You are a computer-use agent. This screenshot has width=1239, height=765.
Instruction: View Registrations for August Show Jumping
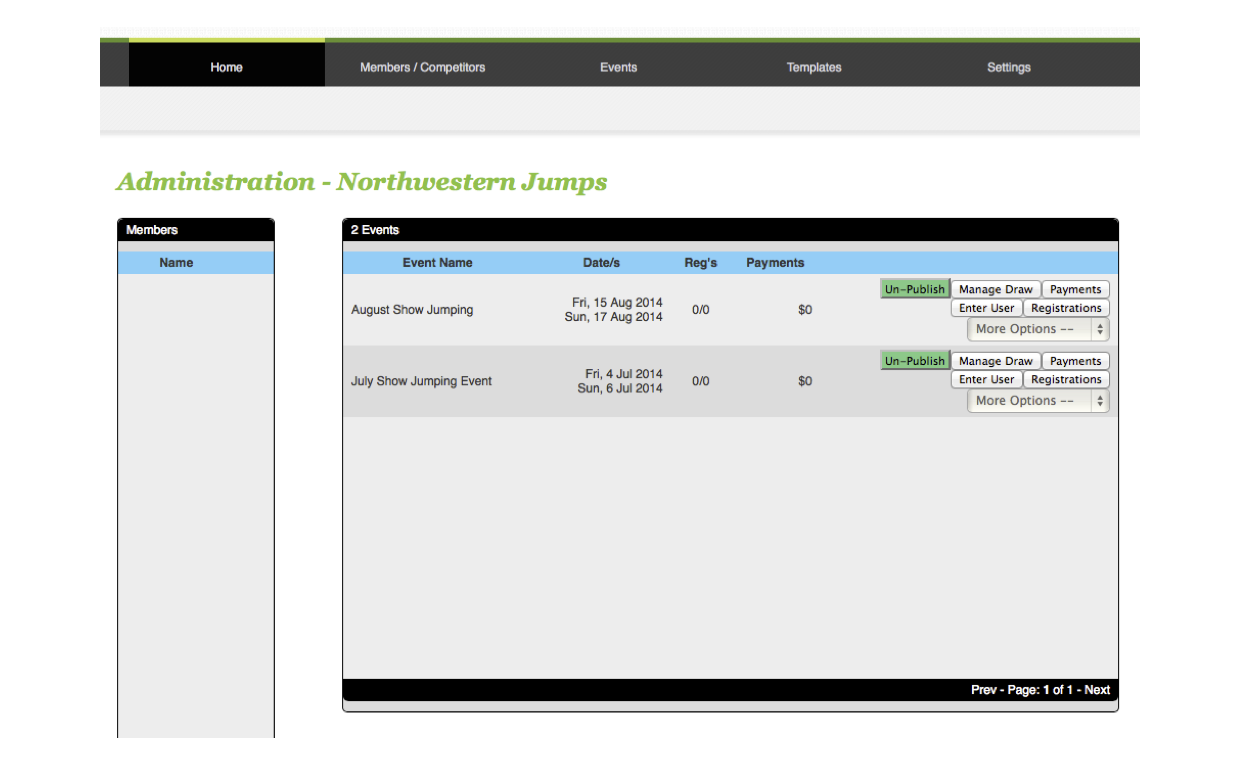pos(1066,308)
